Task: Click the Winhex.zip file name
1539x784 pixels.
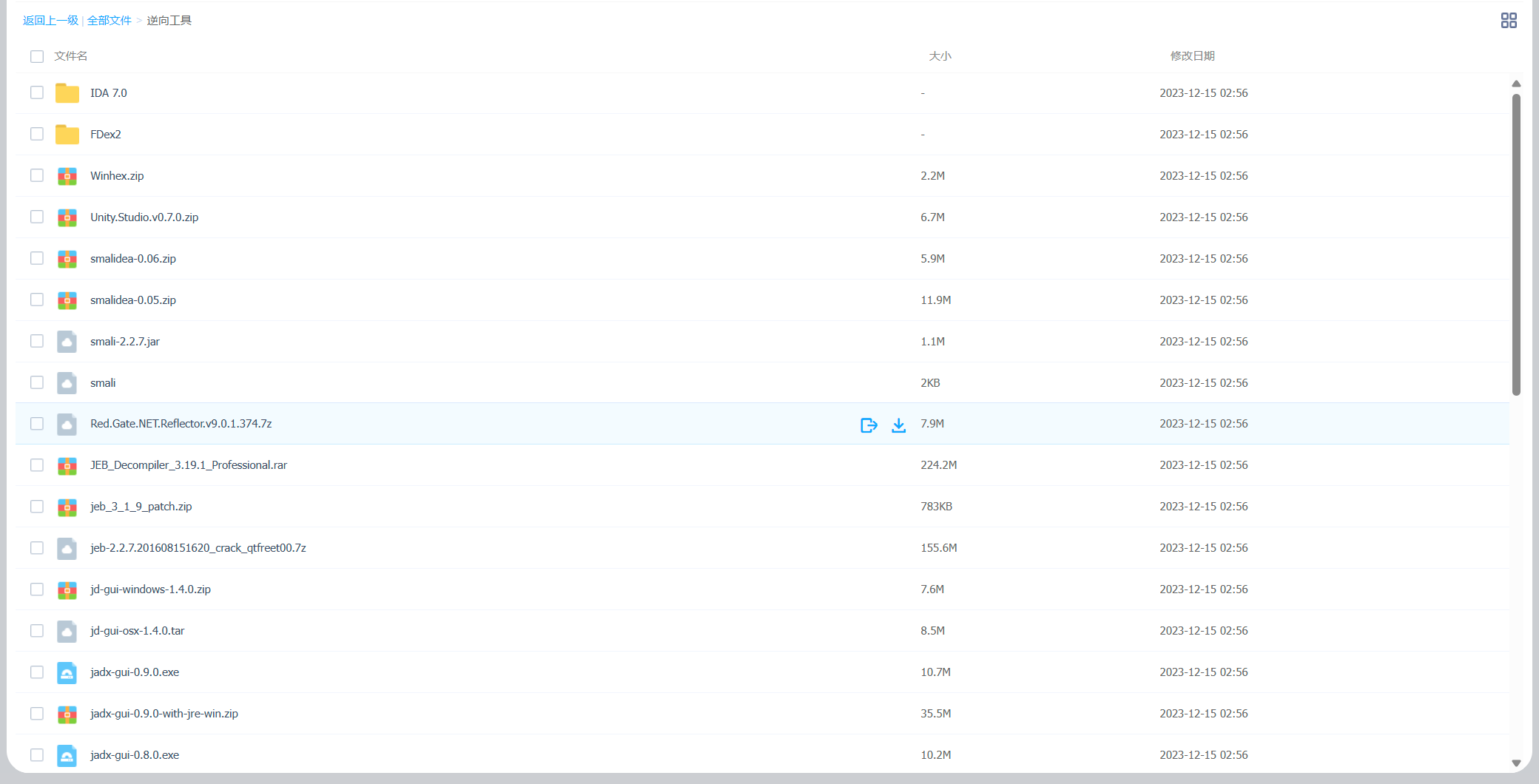Action: [x=117, y=176]
